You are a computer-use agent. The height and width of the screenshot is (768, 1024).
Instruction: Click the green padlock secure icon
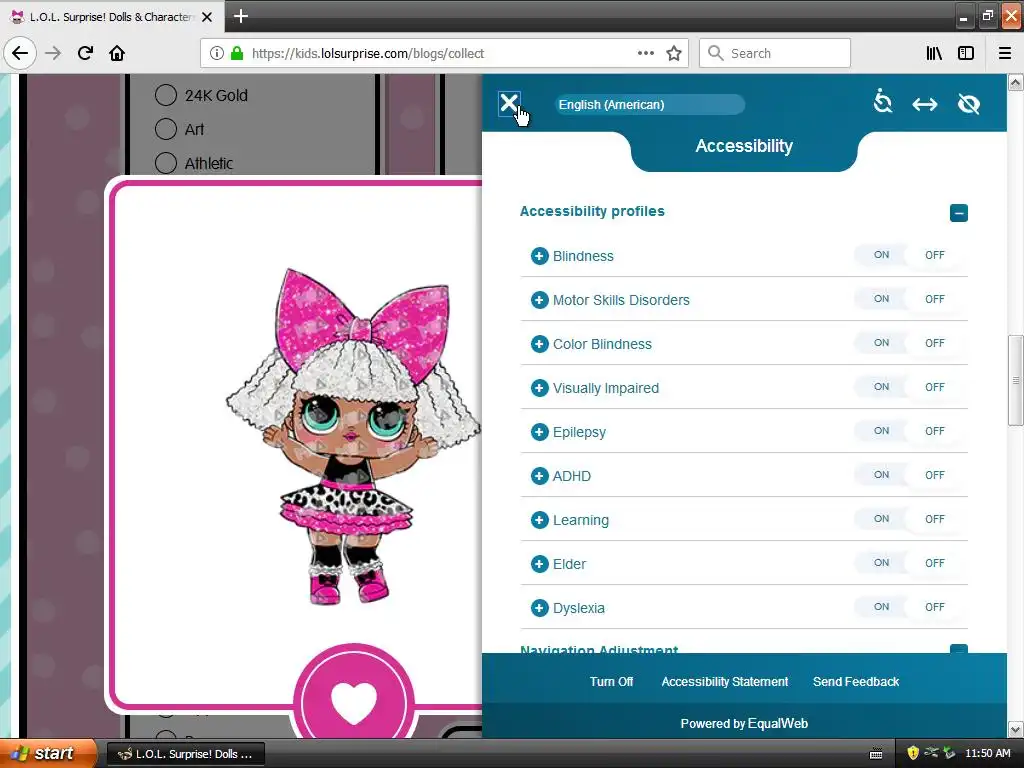[x=237, y=54]
